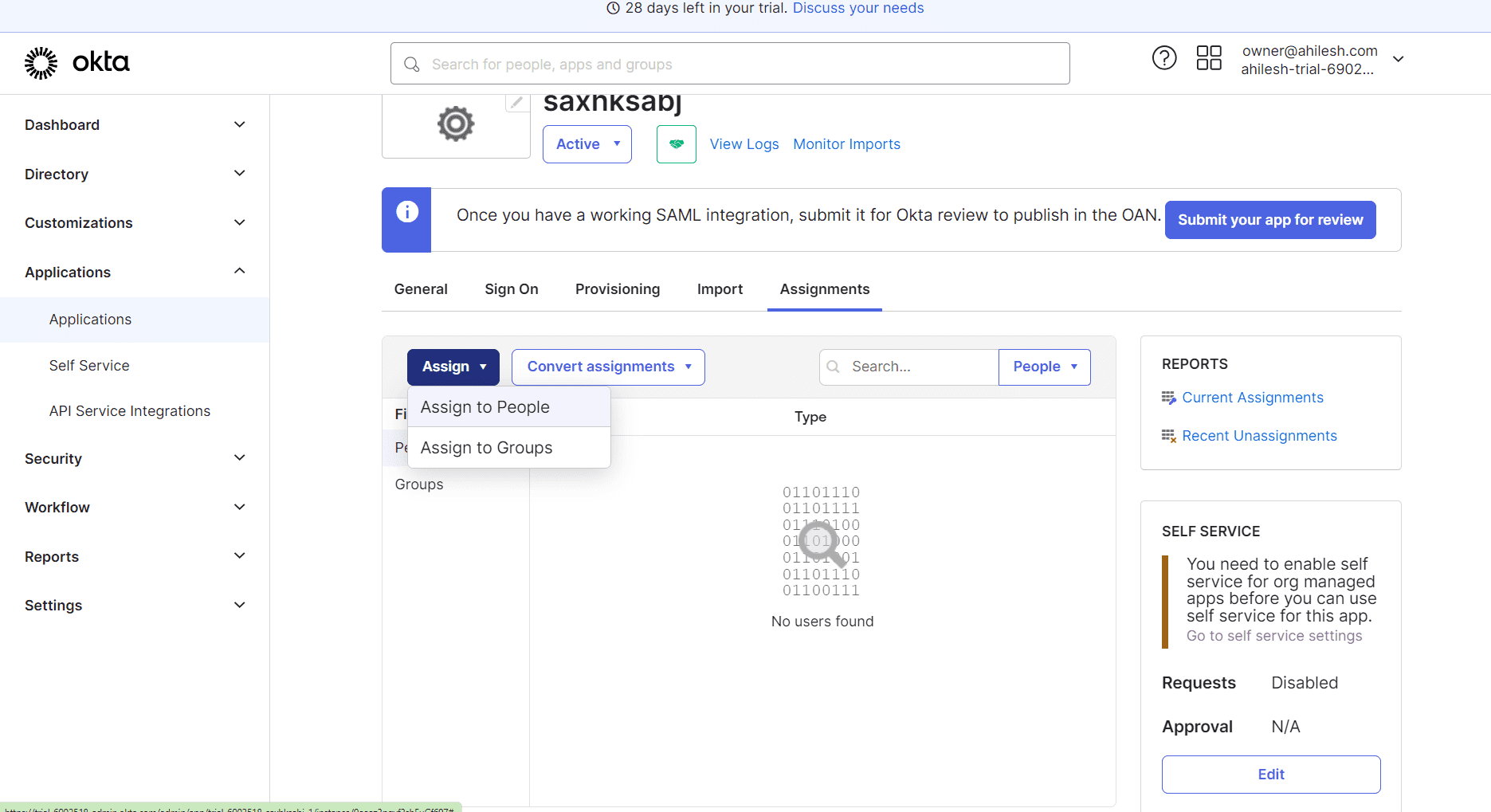The image size is (1491, 812).
Task: Switch to the Sign On tab
Action: point(512,289)
